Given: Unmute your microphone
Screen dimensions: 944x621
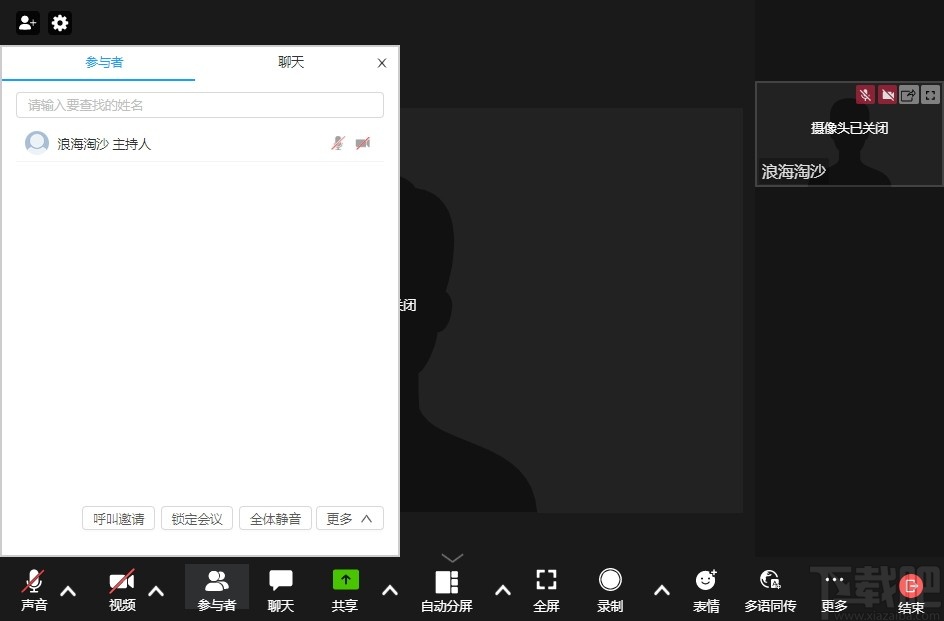Looking at the screenshot, I should pyautogui.click(x=33, y=590).
